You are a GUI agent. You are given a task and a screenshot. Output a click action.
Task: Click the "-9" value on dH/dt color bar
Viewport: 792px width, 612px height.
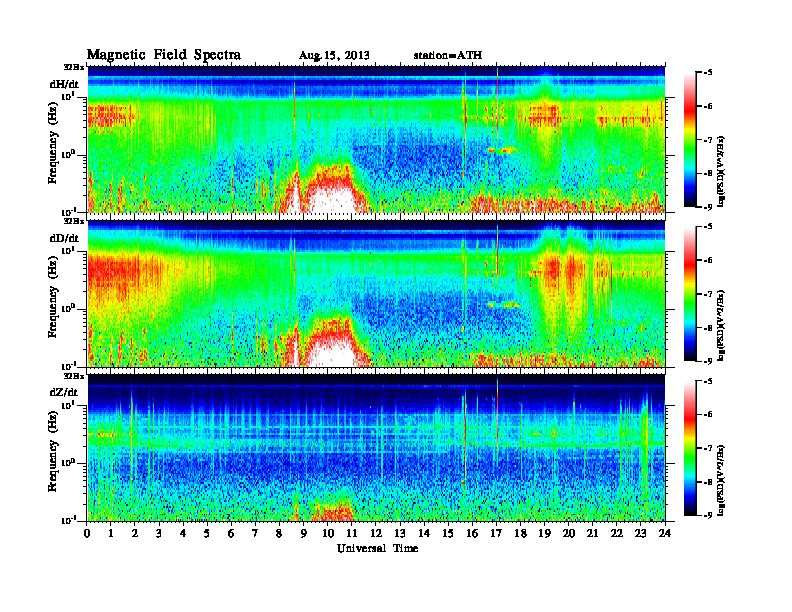click(708, 207)
